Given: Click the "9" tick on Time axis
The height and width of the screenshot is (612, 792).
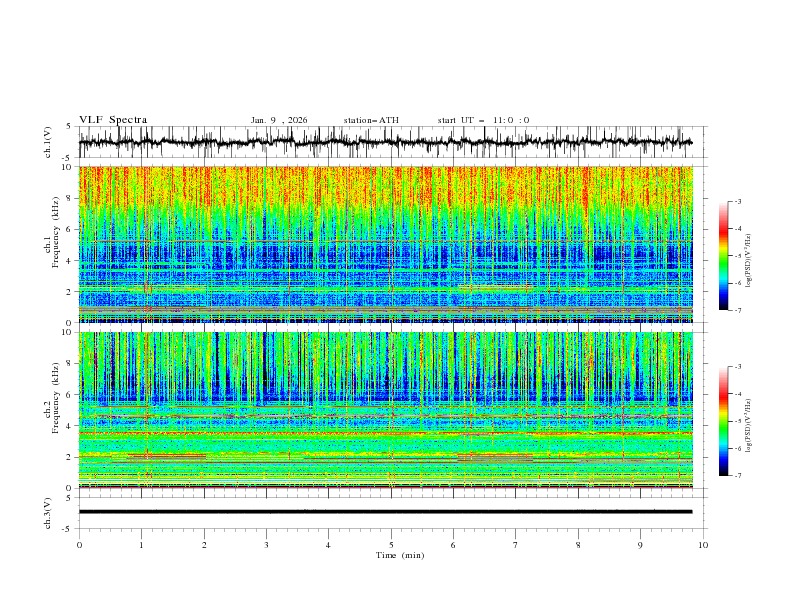Looking at the screenshot, I should (640, 545).
